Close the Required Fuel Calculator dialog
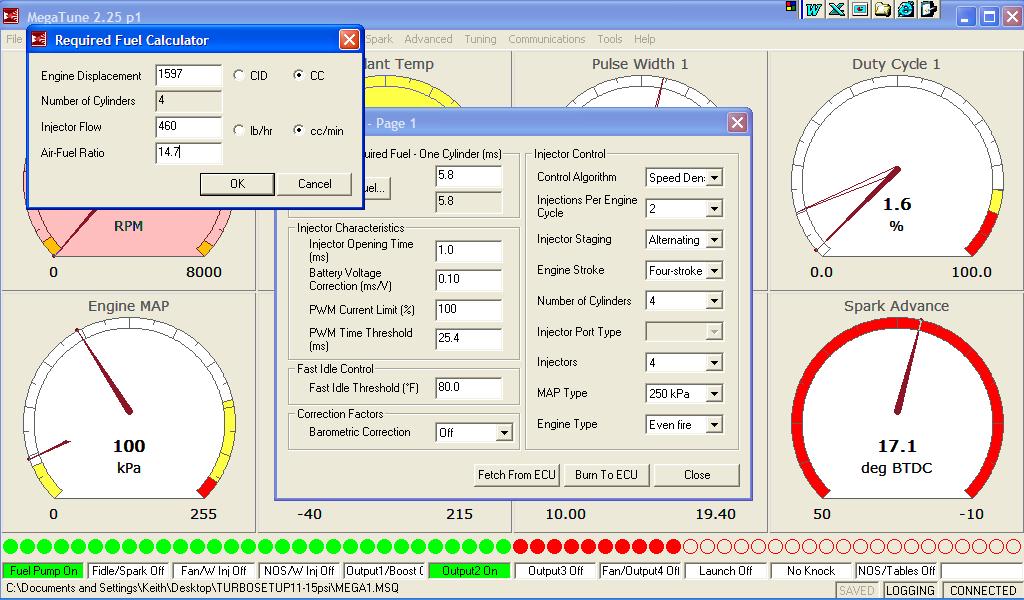This screenshot has width=1024, height=600. [x=348, y=40]
